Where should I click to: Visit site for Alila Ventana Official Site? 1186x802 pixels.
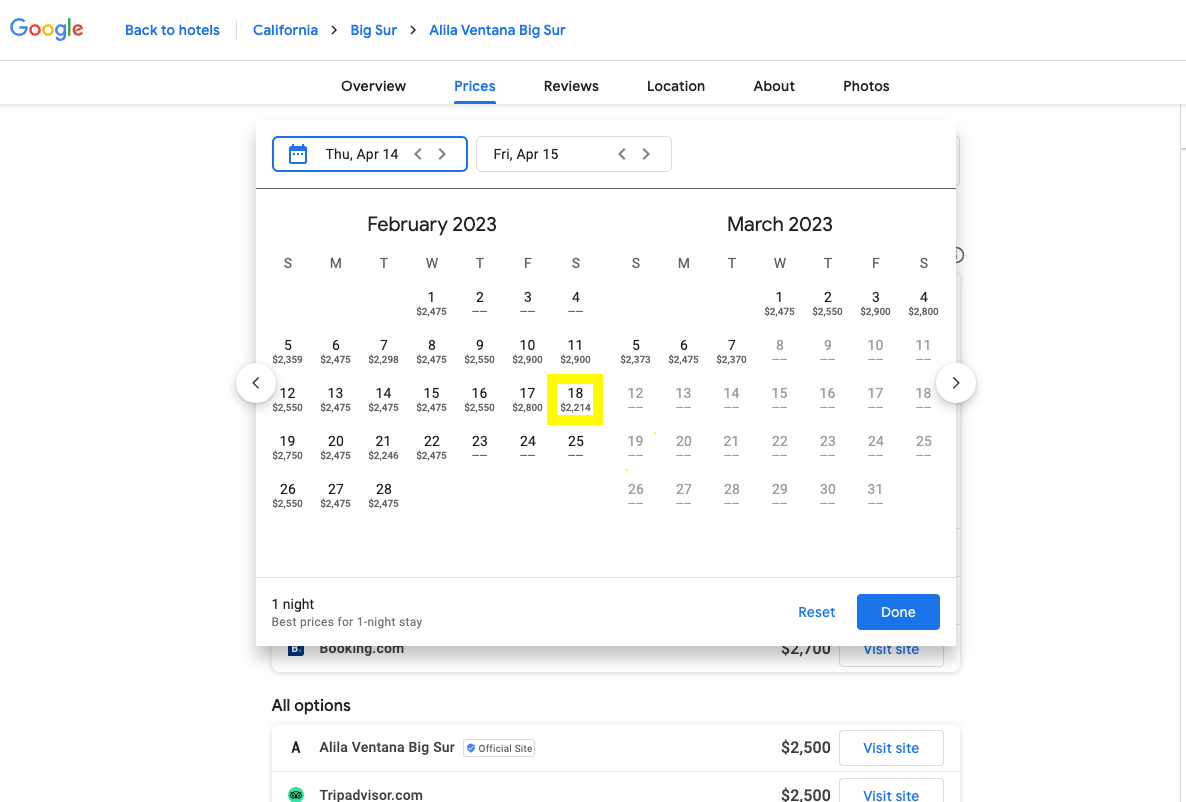tap(891, 748)
